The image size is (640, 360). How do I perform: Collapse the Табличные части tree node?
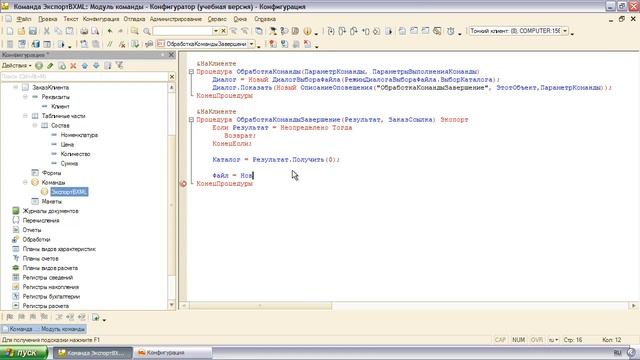(25, 116)
